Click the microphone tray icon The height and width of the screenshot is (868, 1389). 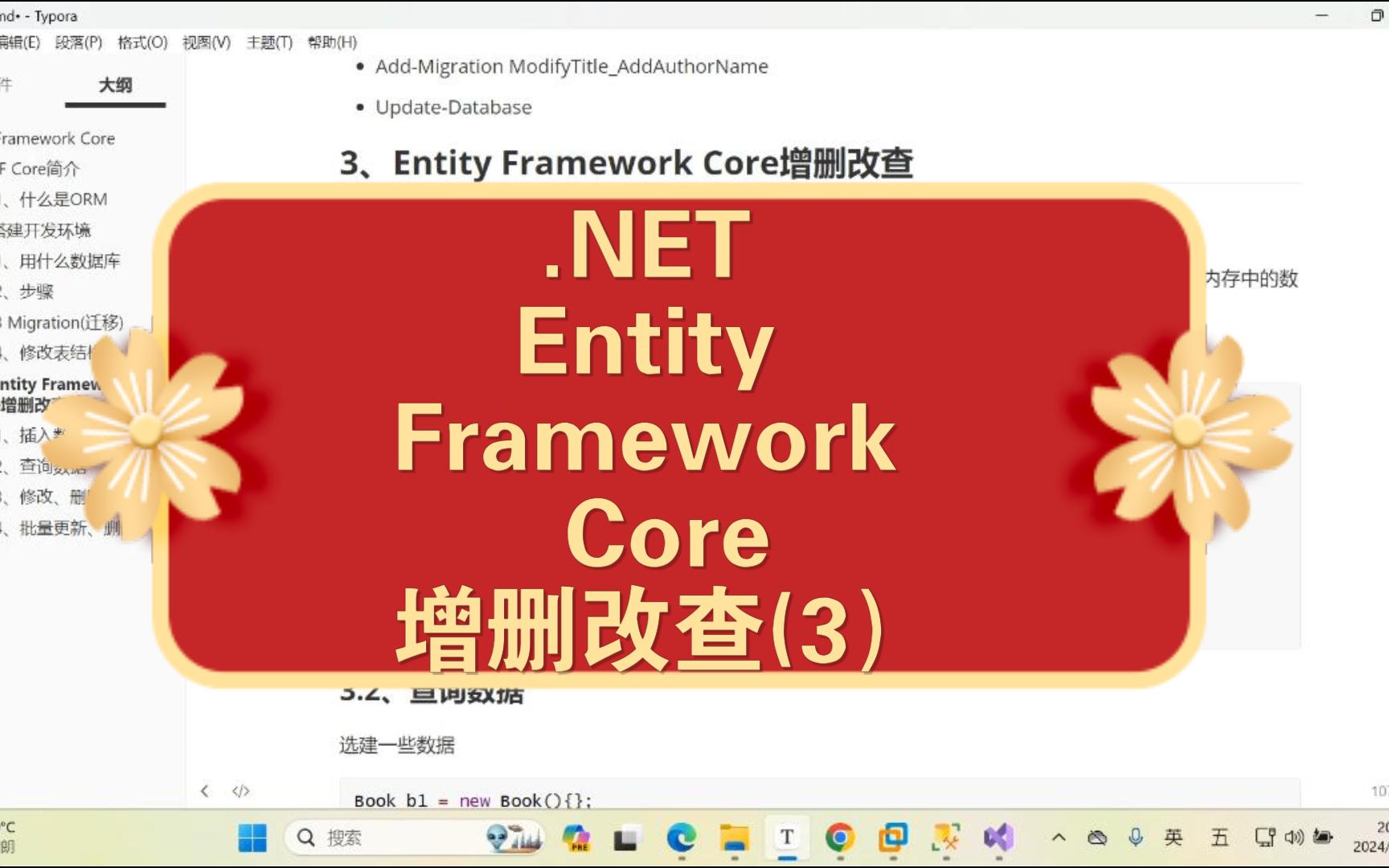tap(1136, 837)
